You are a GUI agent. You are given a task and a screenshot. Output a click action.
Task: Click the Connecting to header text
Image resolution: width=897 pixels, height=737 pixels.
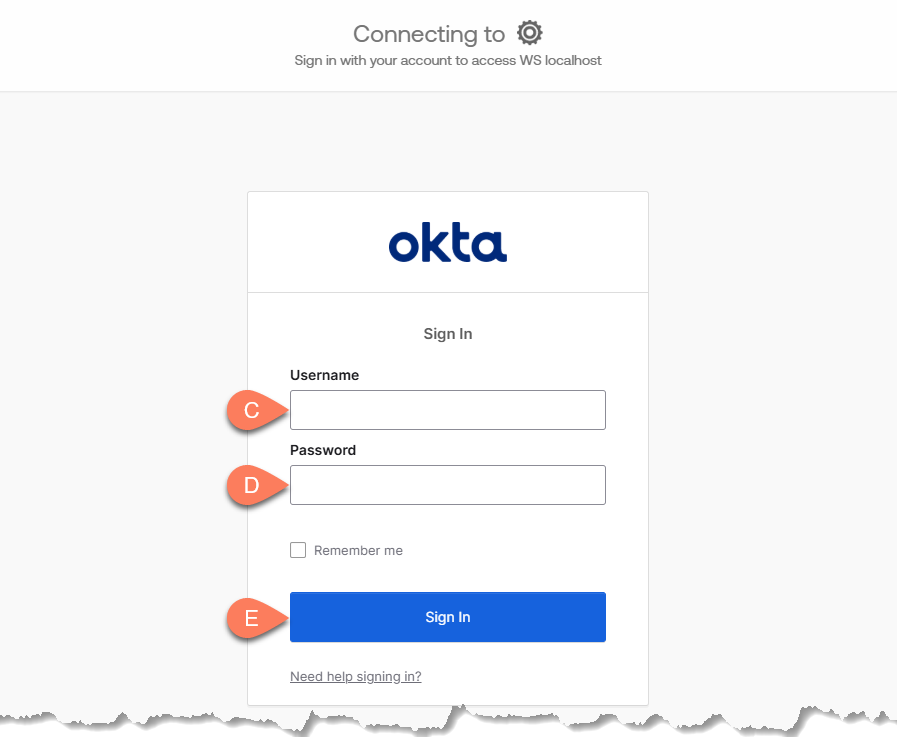428,34
